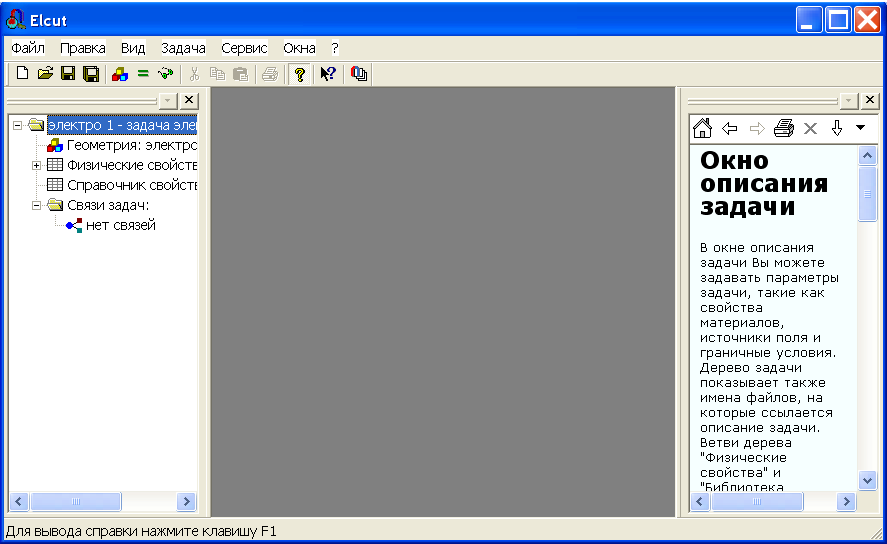Open the help toolbar options dropdown triangle
This screenshot has width=887, height=544.
point(860,127)
